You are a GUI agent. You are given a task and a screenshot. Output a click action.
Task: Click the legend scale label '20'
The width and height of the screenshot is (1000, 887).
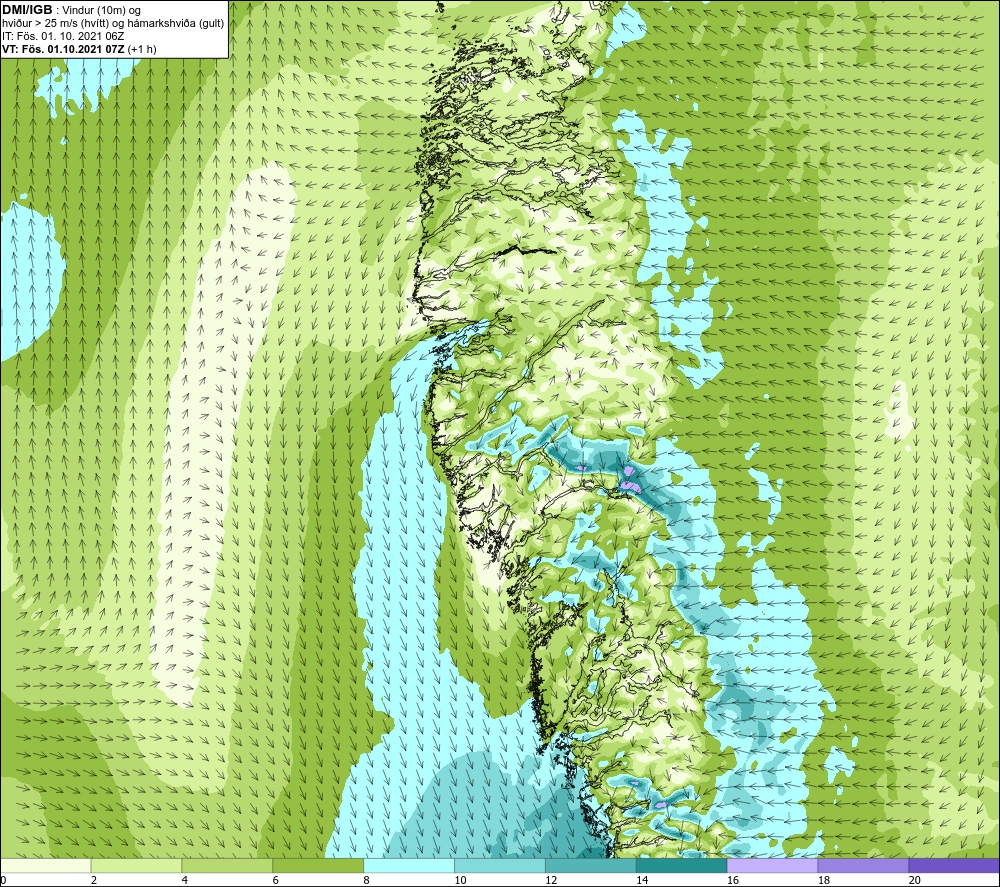pos(915,880)
